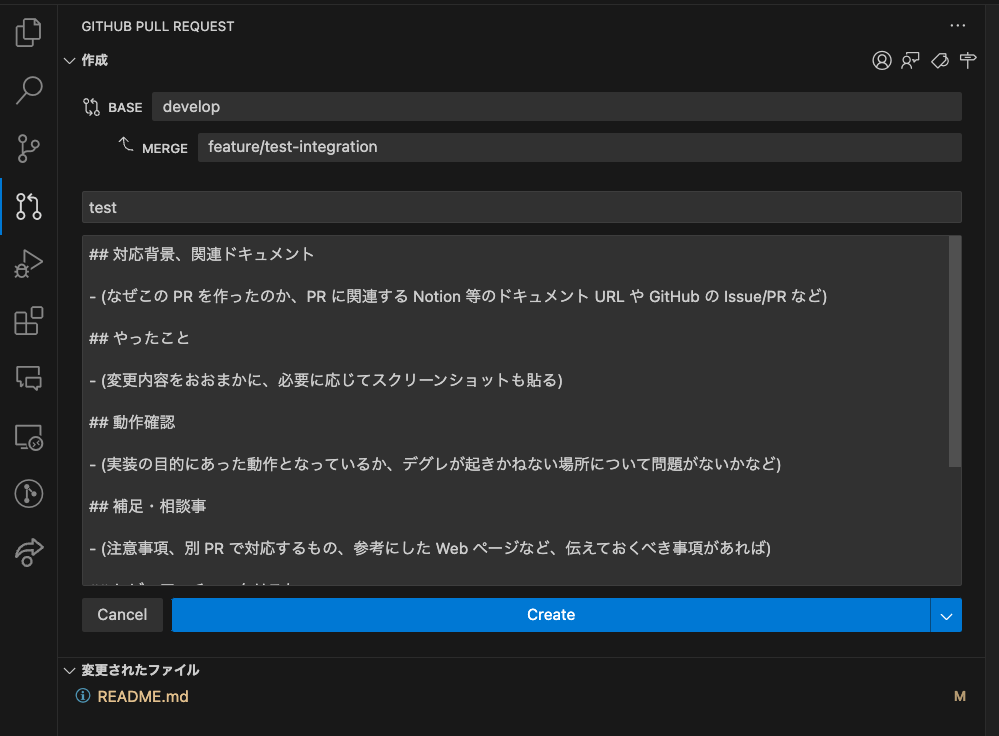Click the Create pull request button
Image resolution: width=999 pixels, height=736 pixels.
(x=550, y=615)
